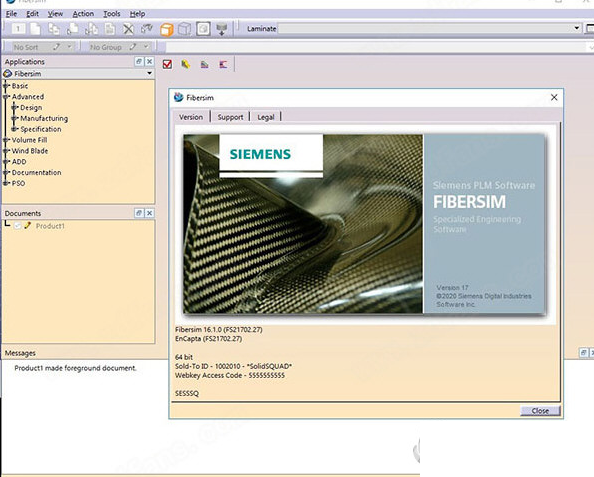Click 'Fibersim 16.1.0 (FS21702.27)' version text
Viewport: 594px width, 477px height.
click(x=219, y=330)
